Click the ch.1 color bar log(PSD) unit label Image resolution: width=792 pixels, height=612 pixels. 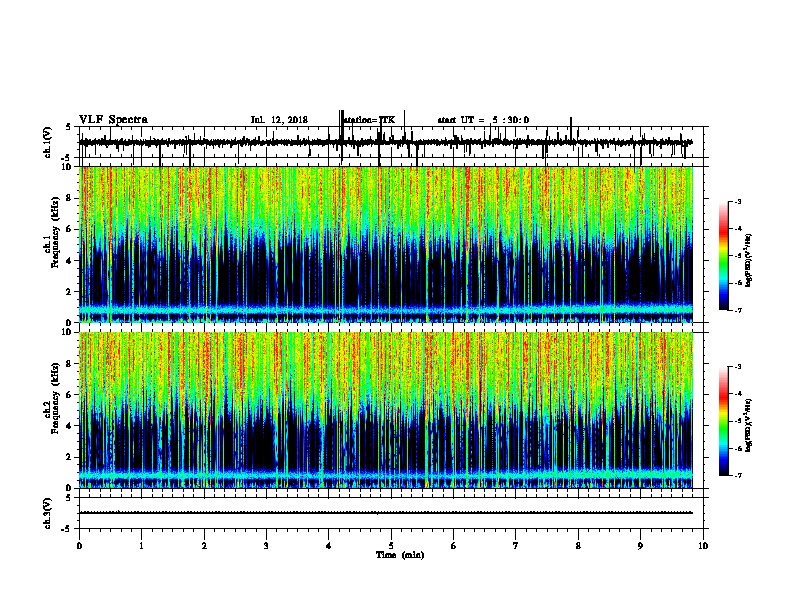pos(748,261)
